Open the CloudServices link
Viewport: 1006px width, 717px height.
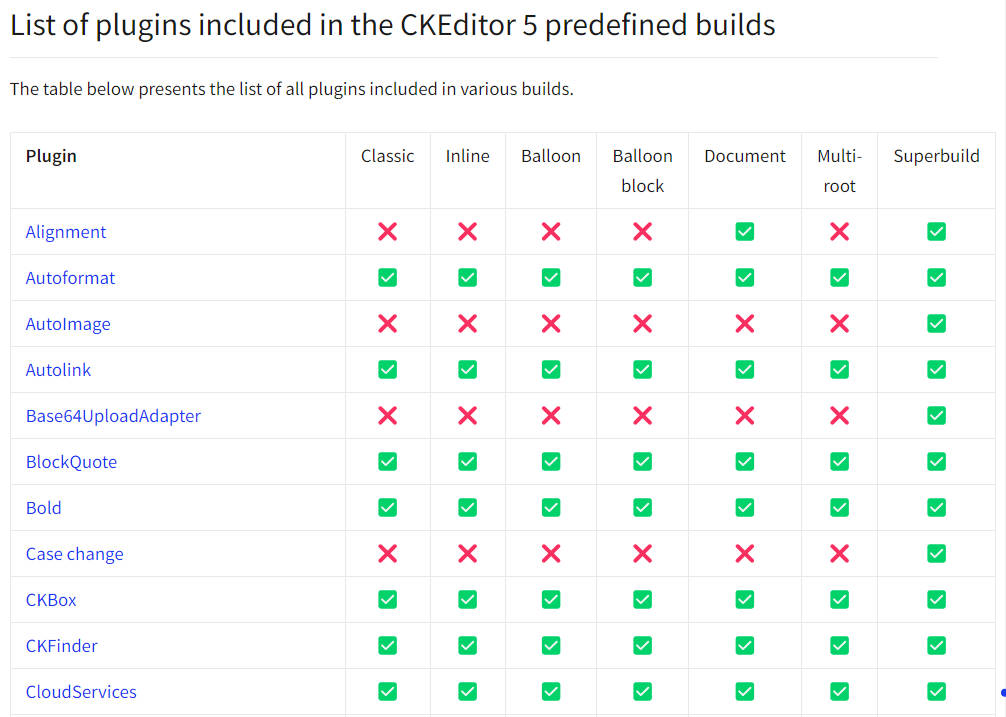(81, 692)
